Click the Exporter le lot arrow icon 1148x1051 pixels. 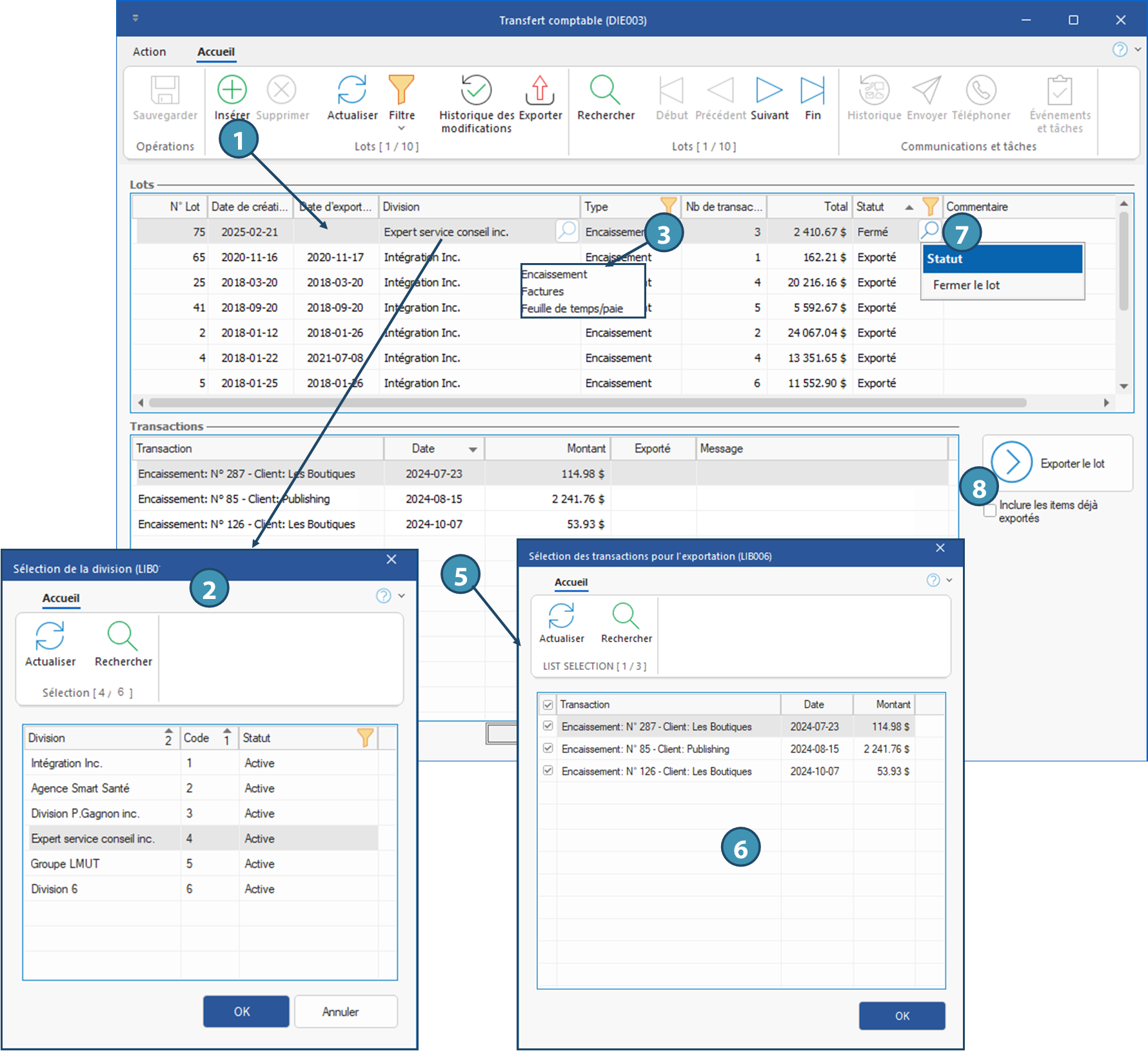pyautogui.click(x=1011, y=462)
